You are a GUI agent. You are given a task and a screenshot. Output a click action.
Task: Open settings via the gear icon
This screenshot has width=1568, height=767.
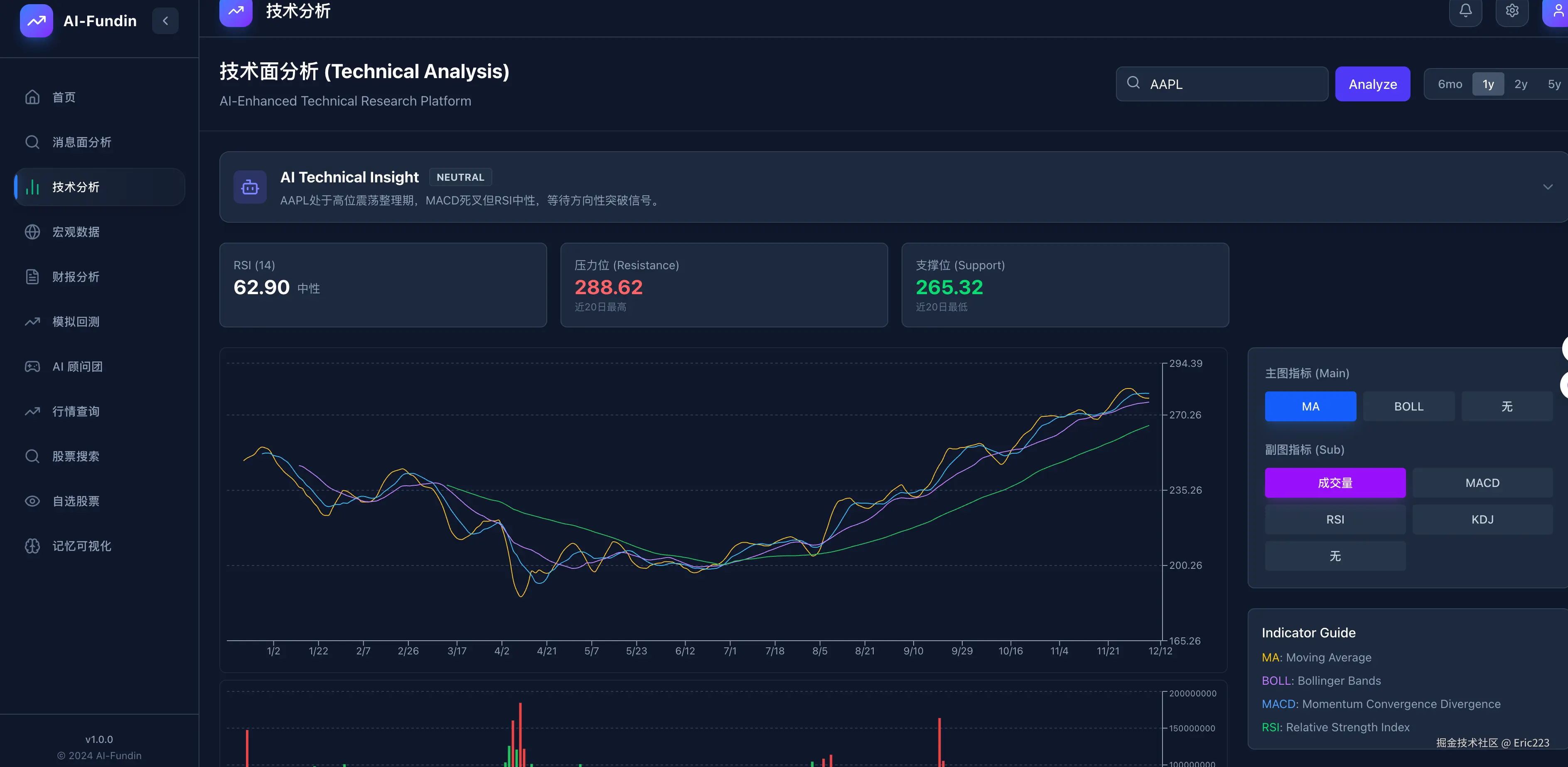click(x=1512, y=10)
